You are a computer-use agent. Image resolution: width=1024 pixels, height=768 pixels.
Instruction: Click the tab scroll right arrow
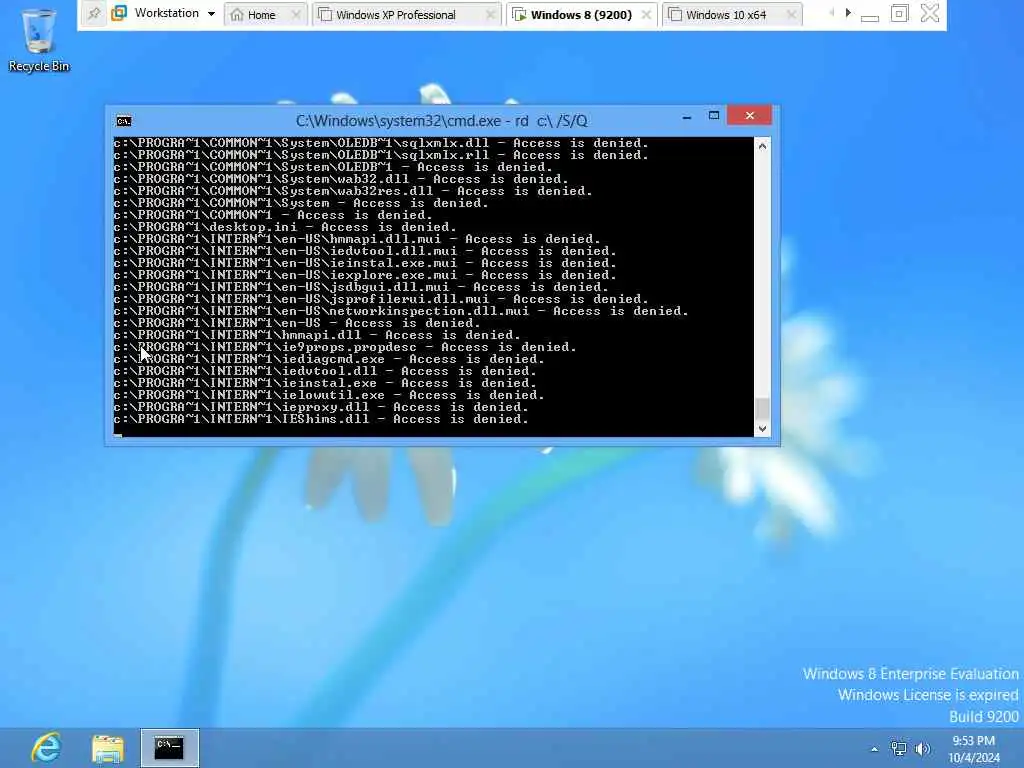click(848, 13)
